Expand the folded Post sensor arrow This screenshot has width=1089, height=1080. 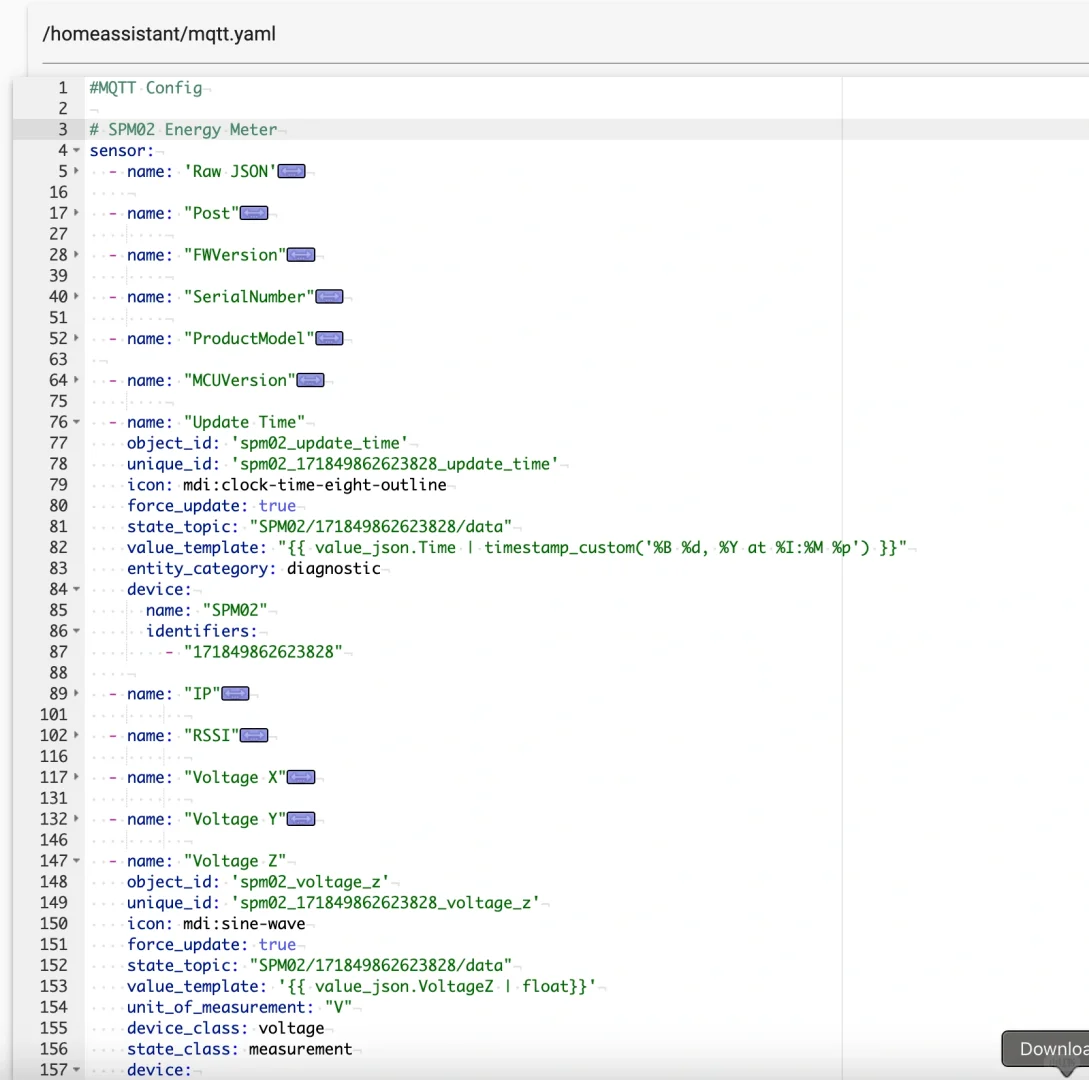point(76,213)
